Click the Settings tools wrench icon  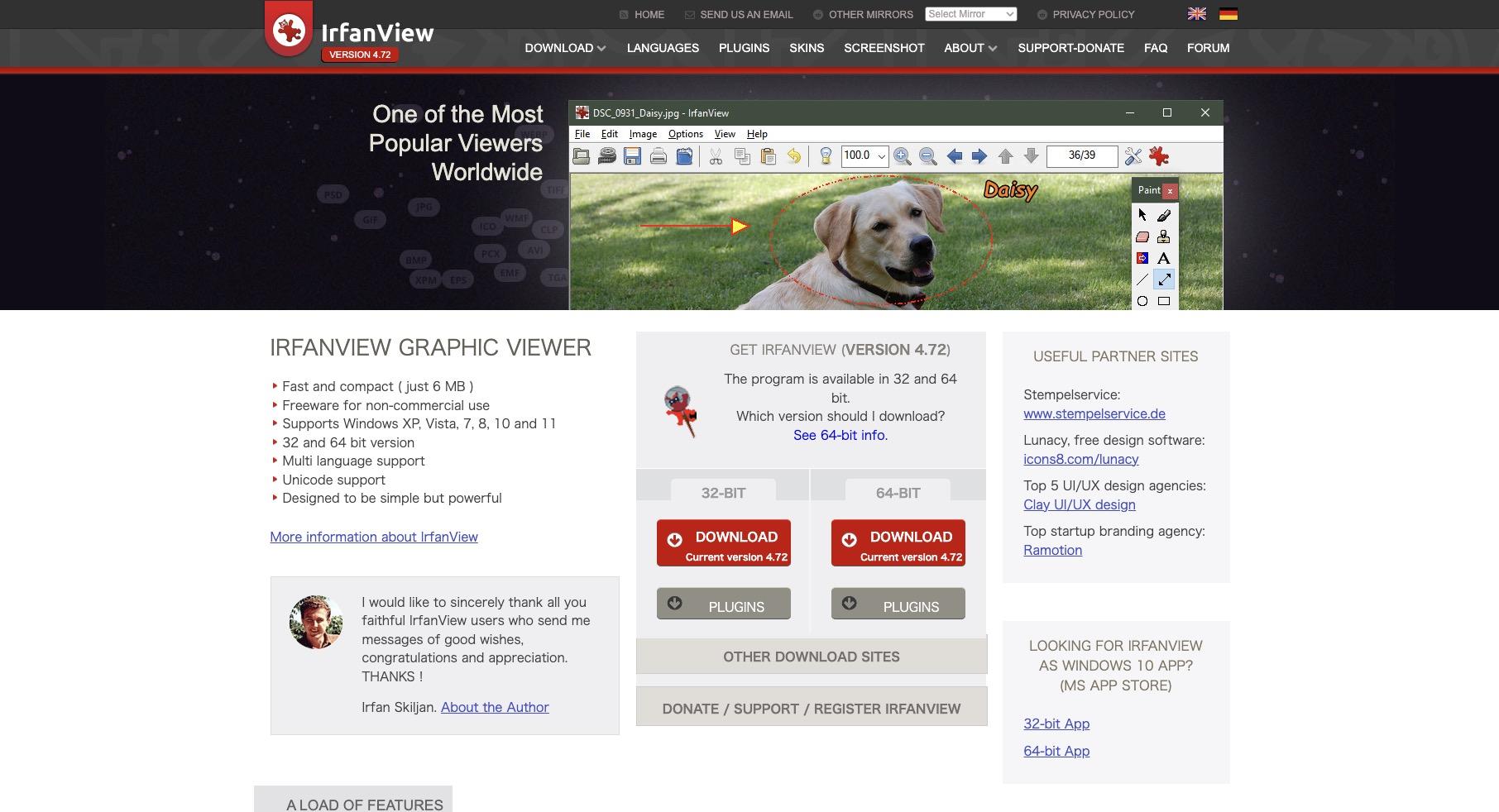tap(1133, 156)
